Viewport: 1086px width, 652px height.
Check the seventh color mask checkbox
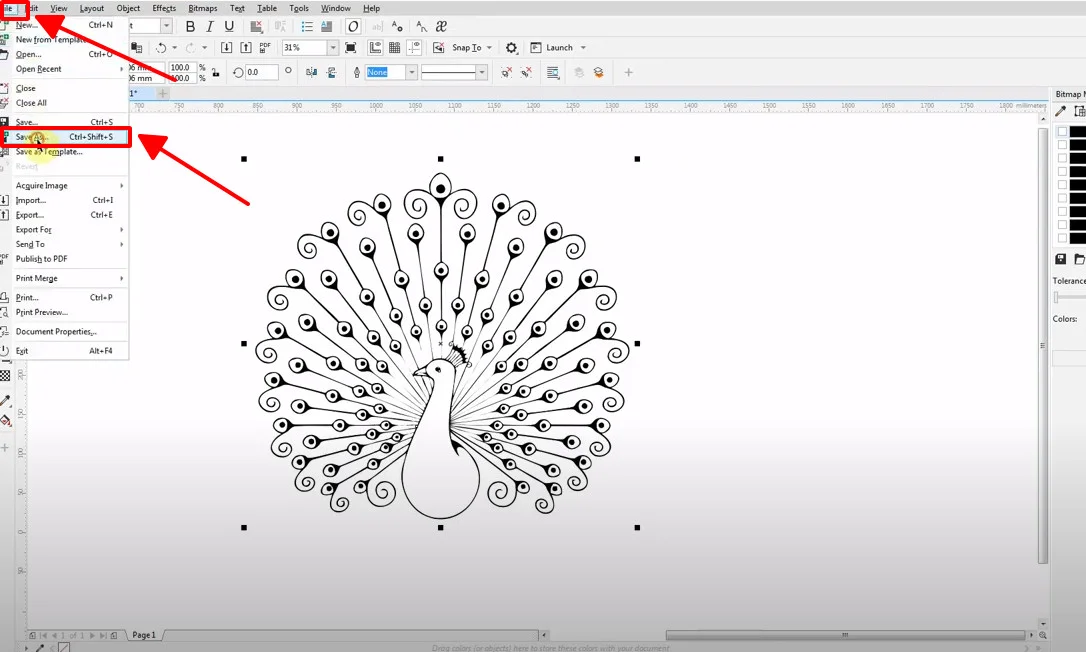pos(1062,211)
